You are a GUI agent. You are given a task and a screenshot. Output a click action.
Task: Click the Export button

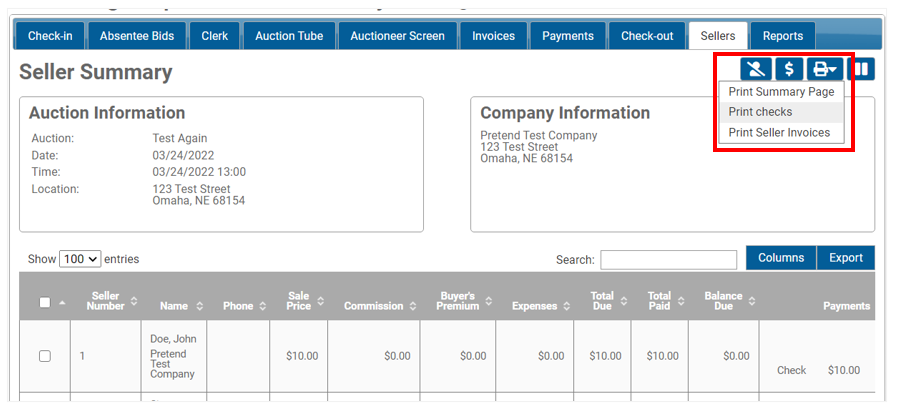846,257
